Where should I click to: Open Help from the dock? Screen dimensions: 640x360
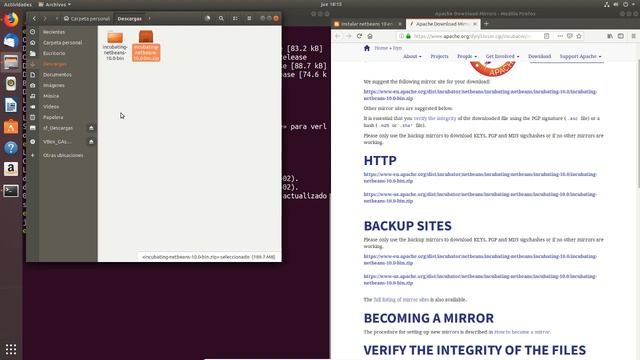pos(11,148)
